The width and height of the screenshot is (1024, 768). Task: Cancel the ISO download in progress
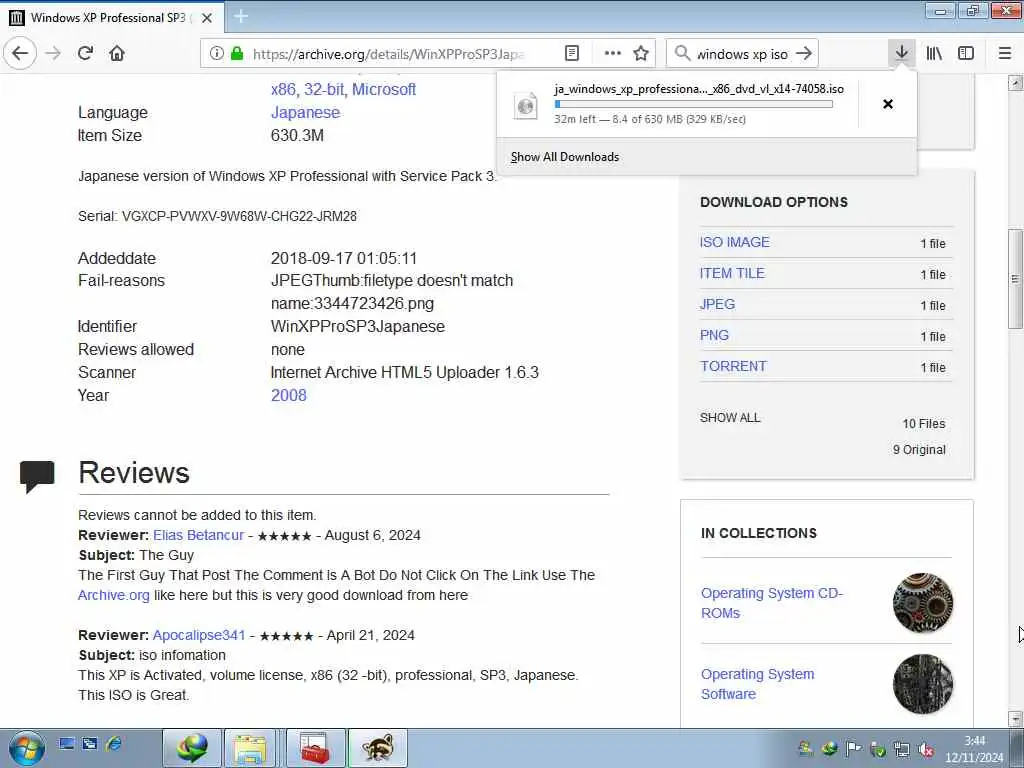pos(888,104)
